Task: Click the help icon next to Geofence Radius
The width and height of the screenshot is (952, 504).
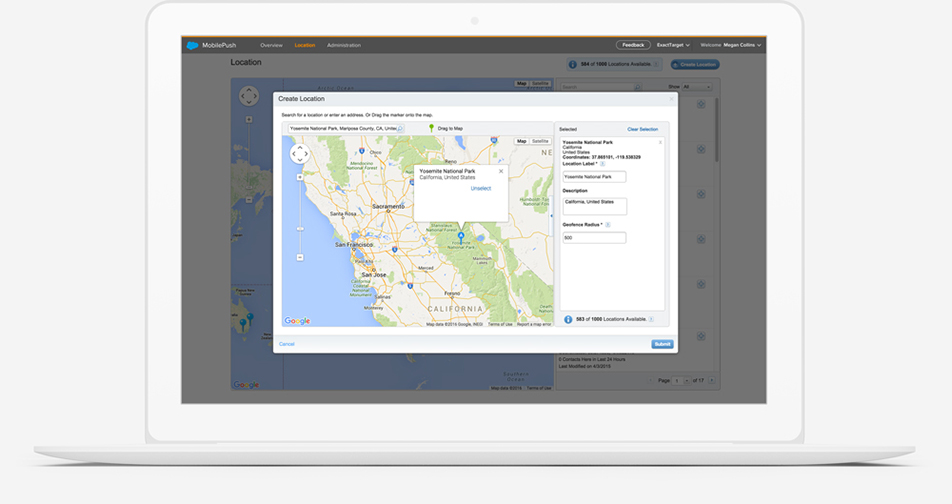Action: click(608, 225)
